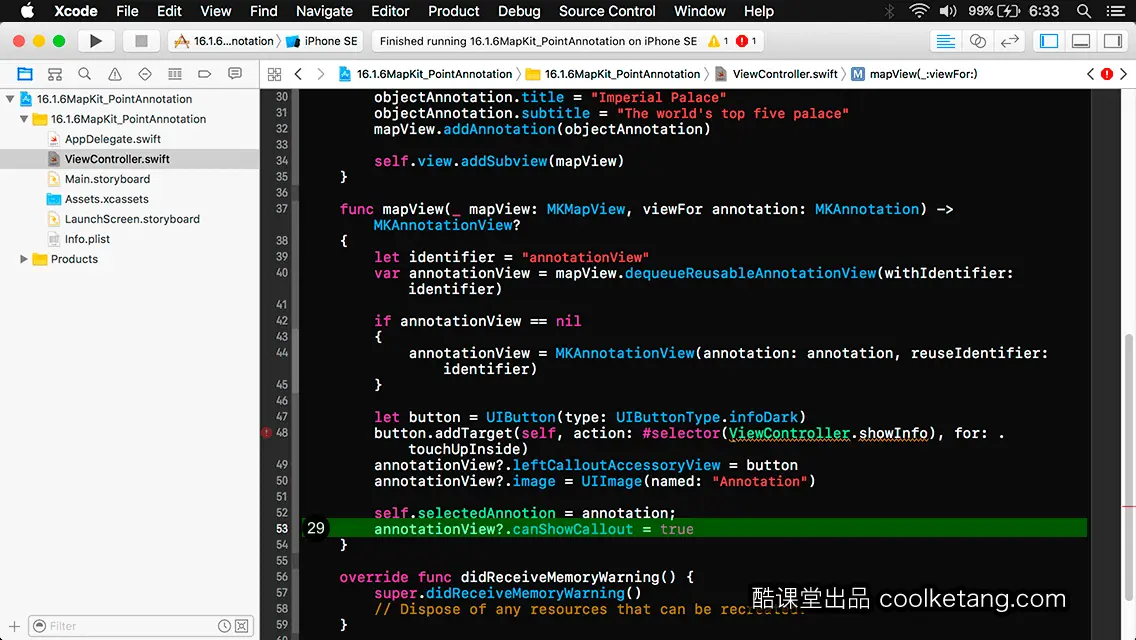This screenshot has width=1136, height=640.
Task: Click line number 53 in gutter
Action: (282, 528)
